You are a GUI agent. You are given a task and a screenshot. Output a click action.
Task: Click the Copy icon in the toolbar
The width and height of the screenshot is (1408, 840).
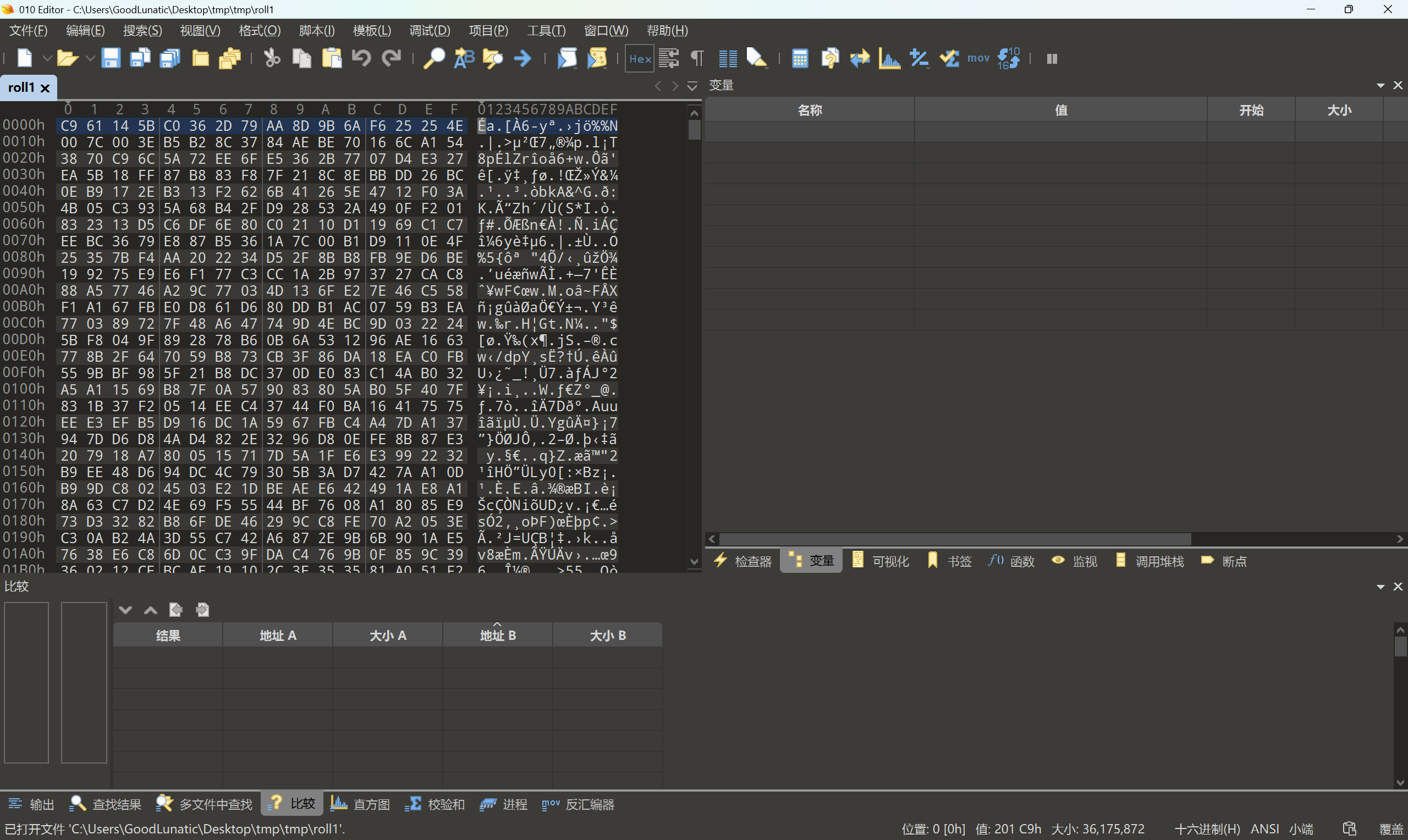click(302, 58)
